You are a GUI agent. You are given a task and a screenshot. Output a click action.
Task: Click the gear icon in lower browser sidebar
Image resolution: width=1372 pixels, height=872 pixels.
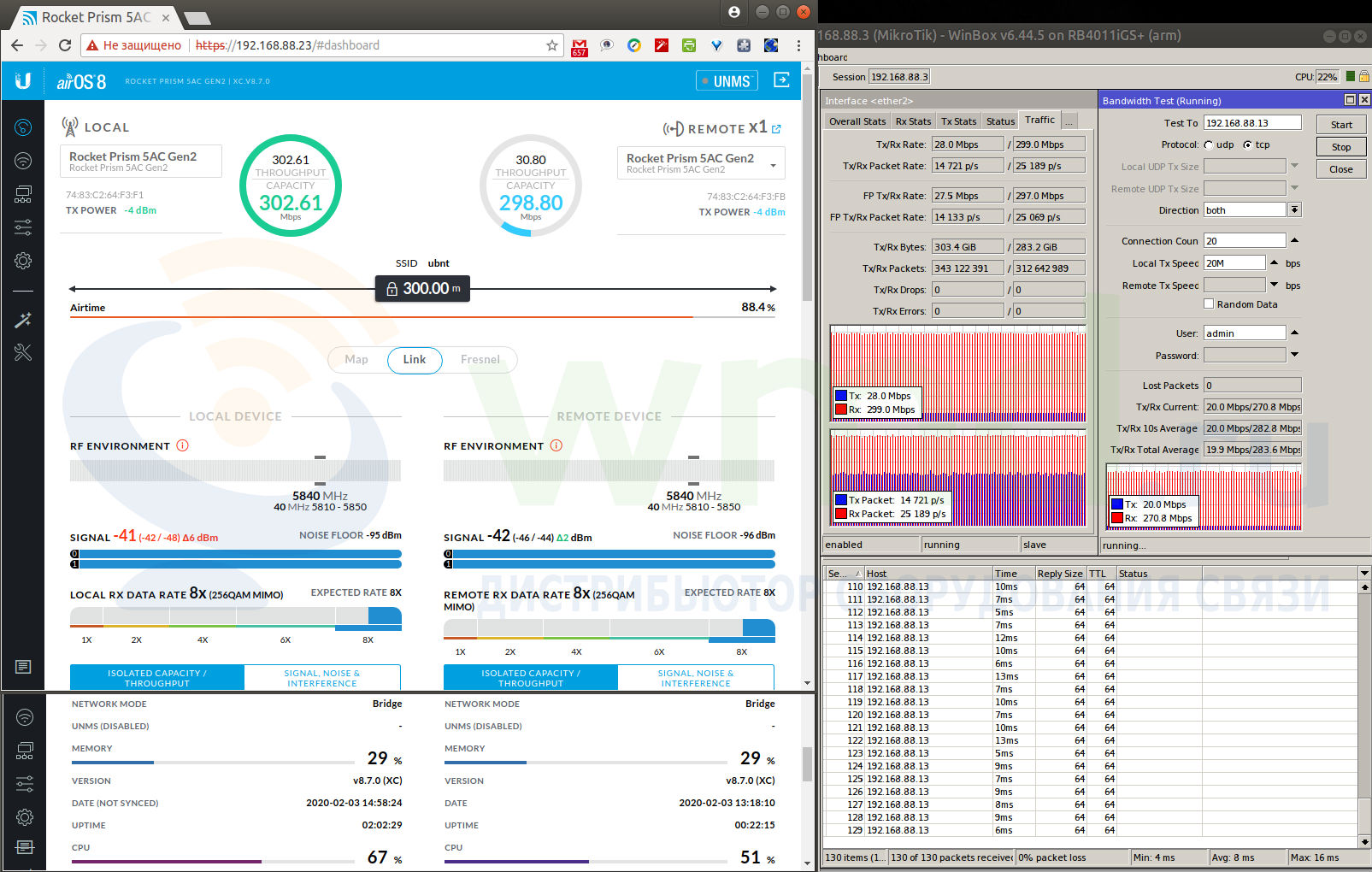coord(25,817)
